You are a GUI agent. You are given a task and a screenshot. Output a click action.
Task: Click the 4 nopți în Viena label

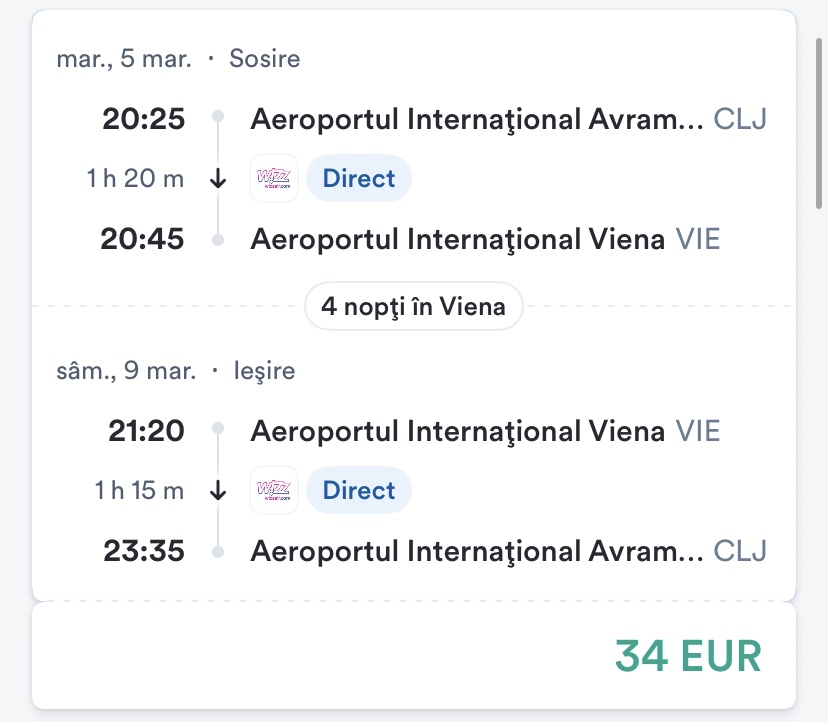click(x=413, y=306)
